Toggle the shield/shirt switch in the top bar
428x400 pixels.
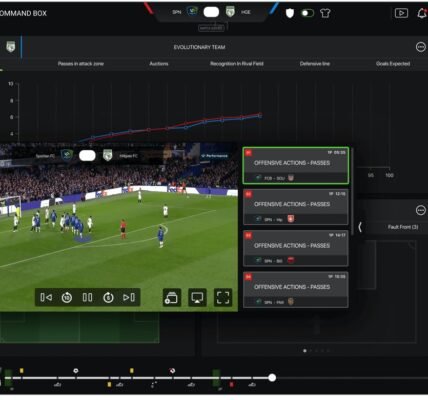tap(308, 13)
